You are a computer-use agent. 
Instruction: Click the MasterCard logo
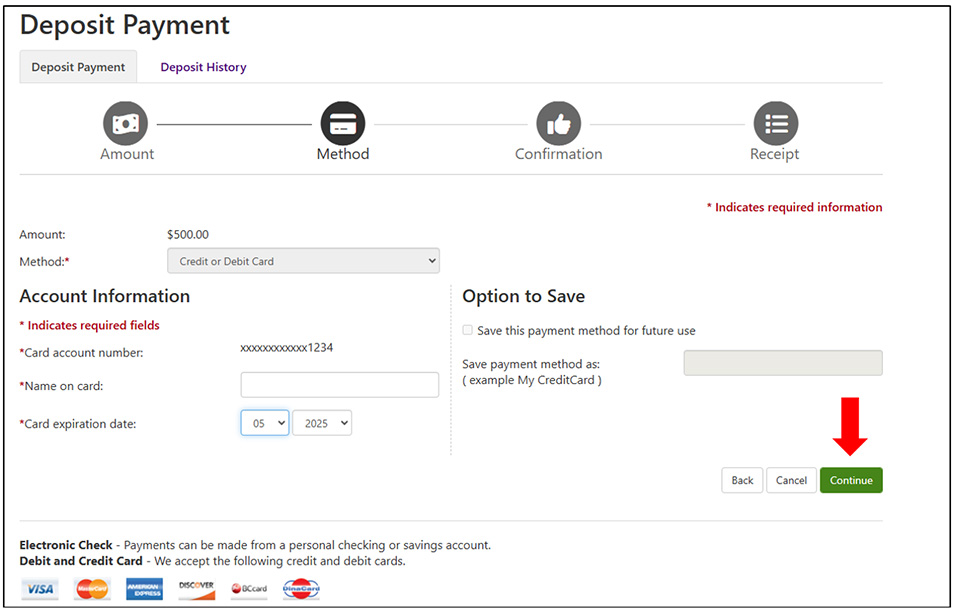tap(92, 589)
